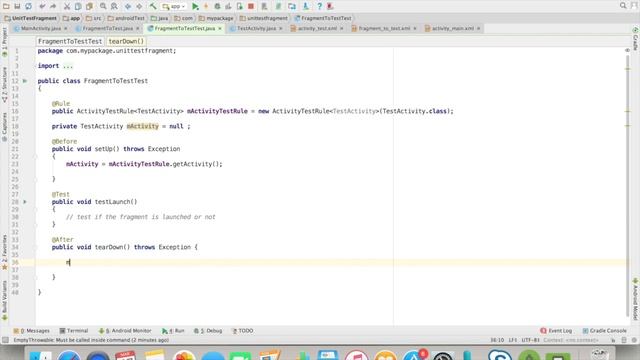This screenshot has width=640, height=360.
Task: Click the Paste clipboard icon
Action: (x=89, y=6)
